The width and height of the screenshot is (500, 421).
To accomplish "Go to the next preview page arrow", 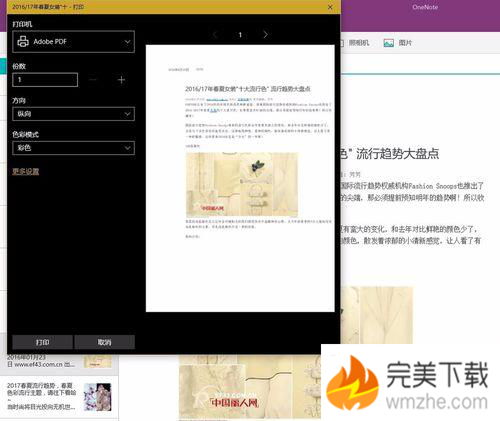I will pyautogui.click(x=265, y=34).
